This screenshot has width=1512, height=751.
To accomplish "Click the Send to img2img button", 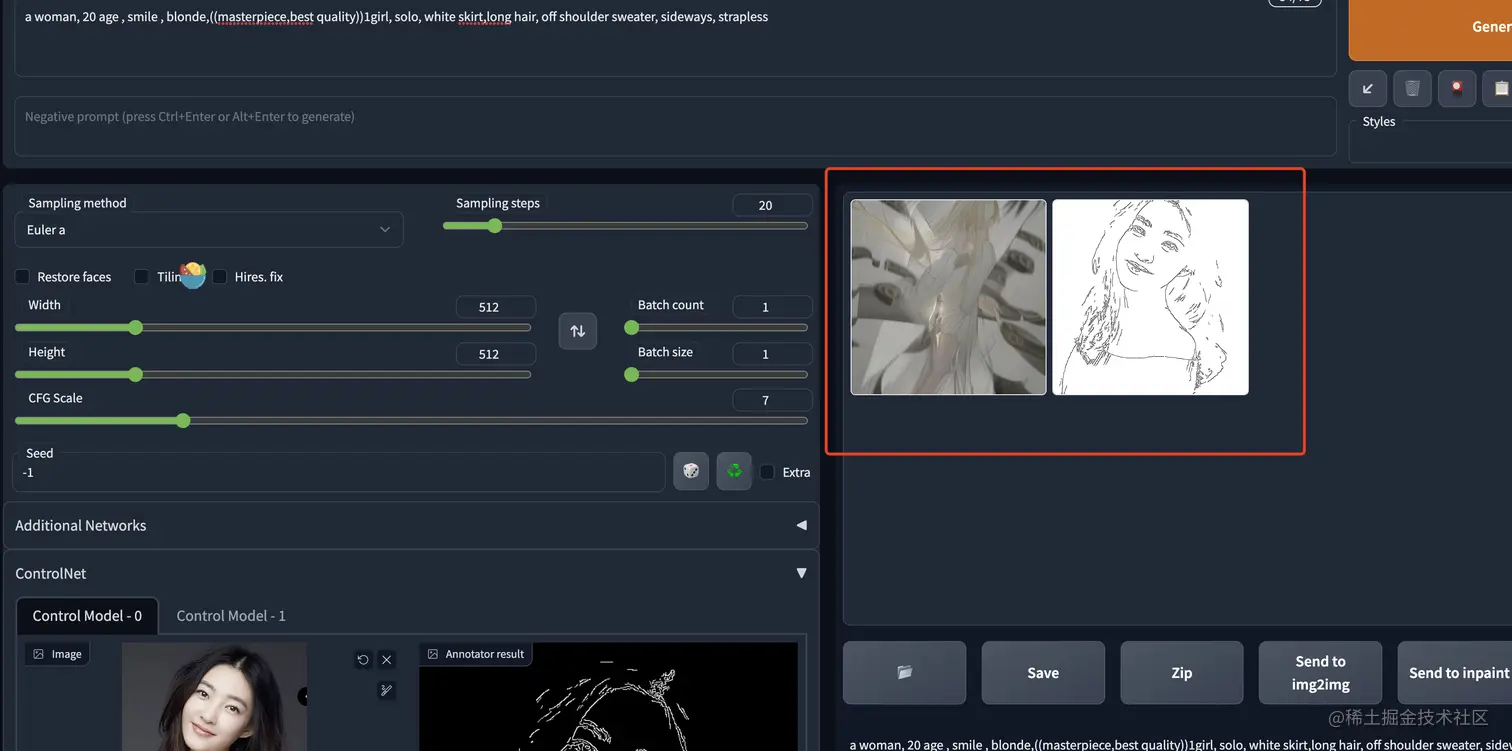I will 1320,672.
